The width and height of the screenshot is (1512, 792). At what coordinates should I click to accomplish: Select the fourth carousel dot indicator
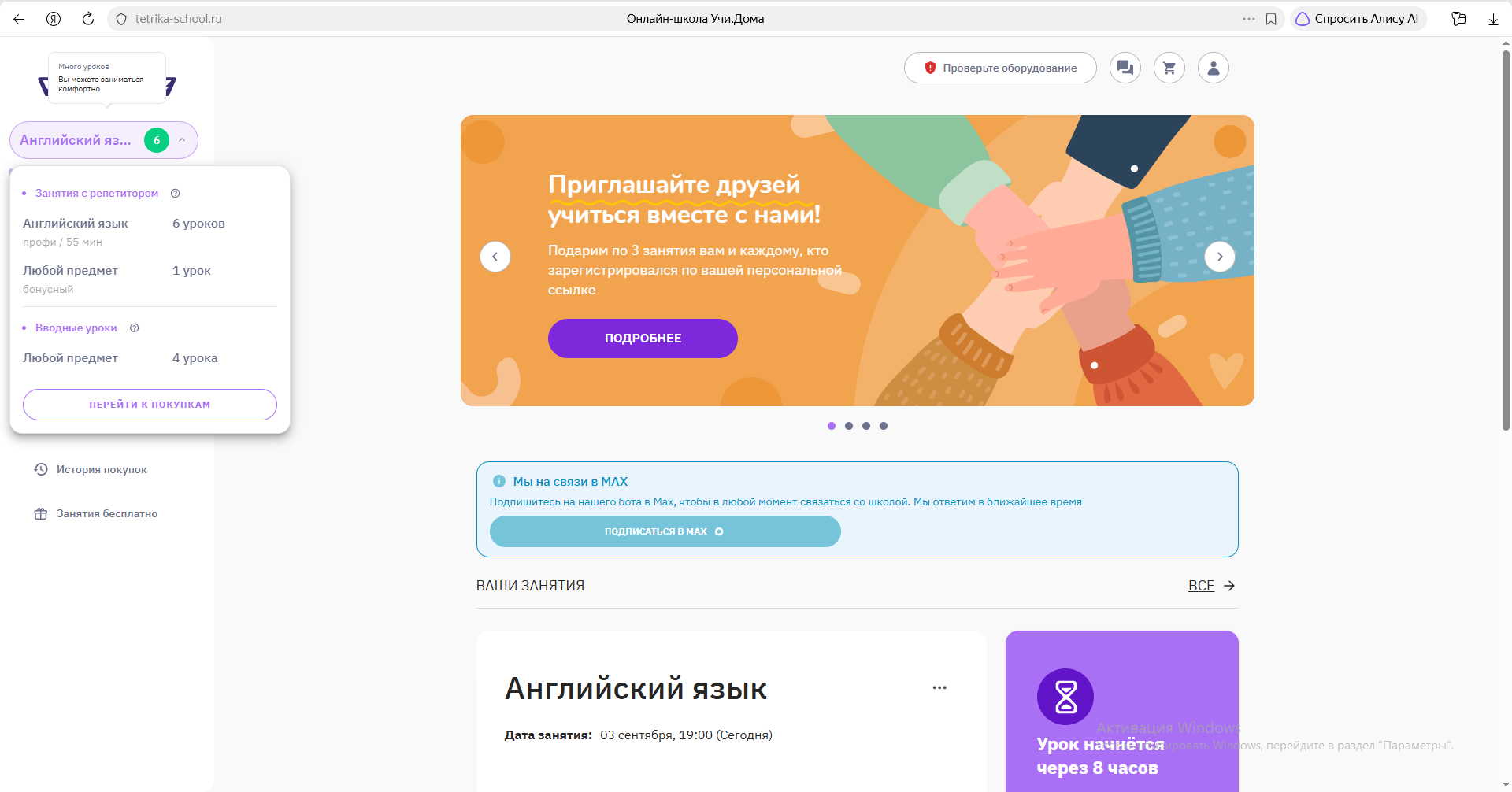tap(884, 426)
